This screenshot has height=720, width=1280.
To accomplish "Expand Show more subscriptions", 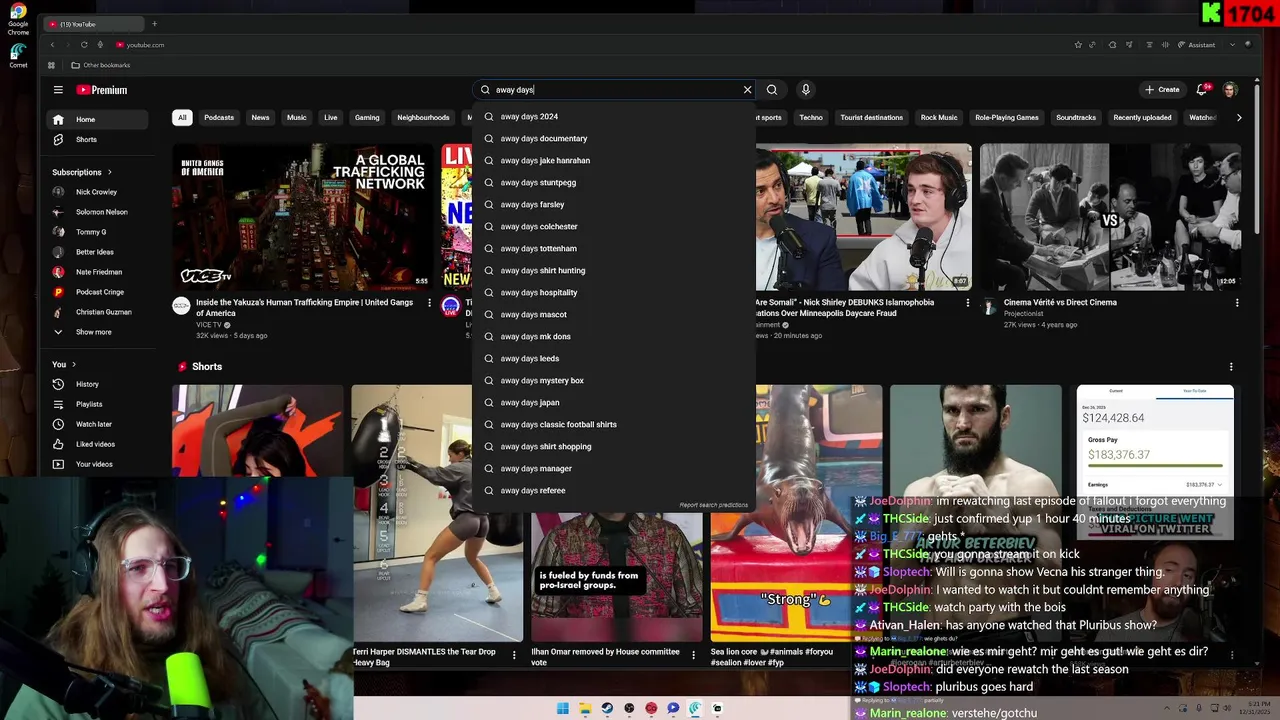I will (x=97, y=332).
